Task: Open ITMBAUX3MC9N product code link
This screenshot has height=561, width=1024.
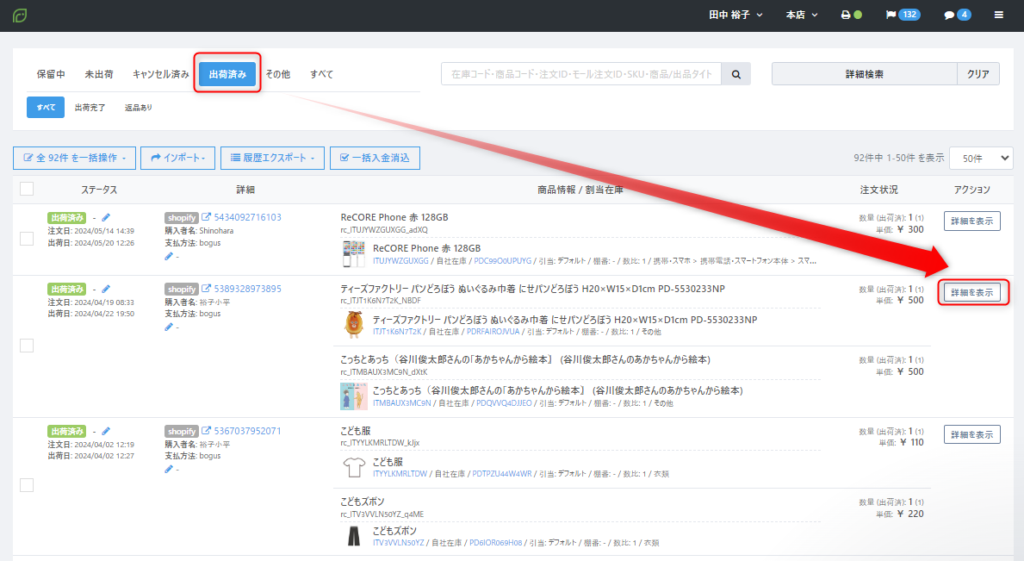Action: 402,404
